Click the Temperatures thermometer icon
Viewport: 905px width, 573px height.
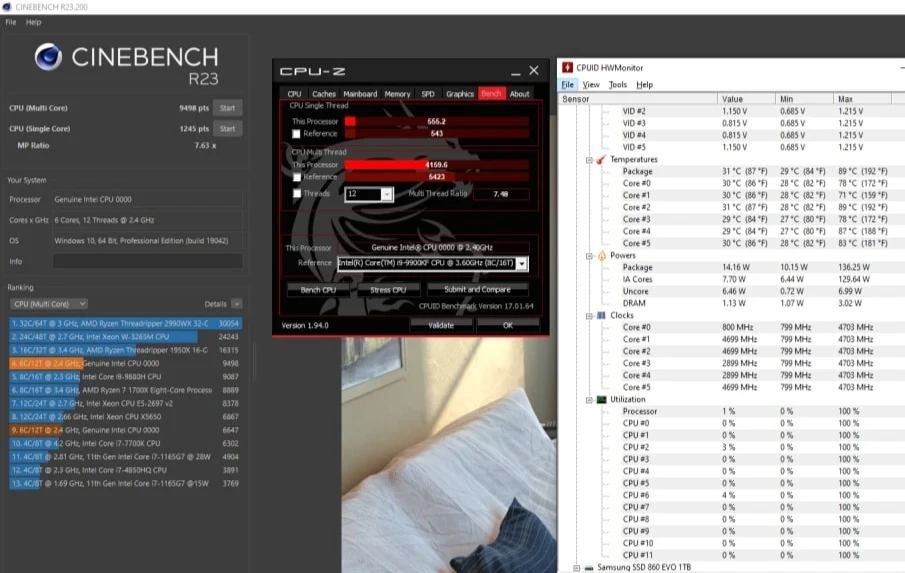coord(601,159)
